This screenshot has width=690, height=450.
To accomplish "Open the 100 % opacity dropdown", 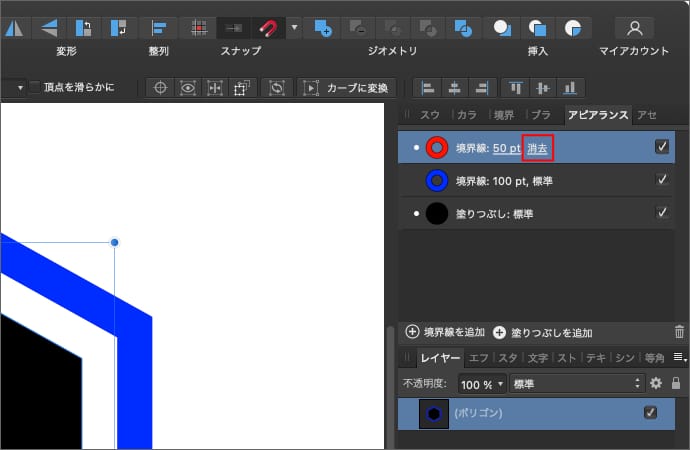I will [x=481, y=383].
